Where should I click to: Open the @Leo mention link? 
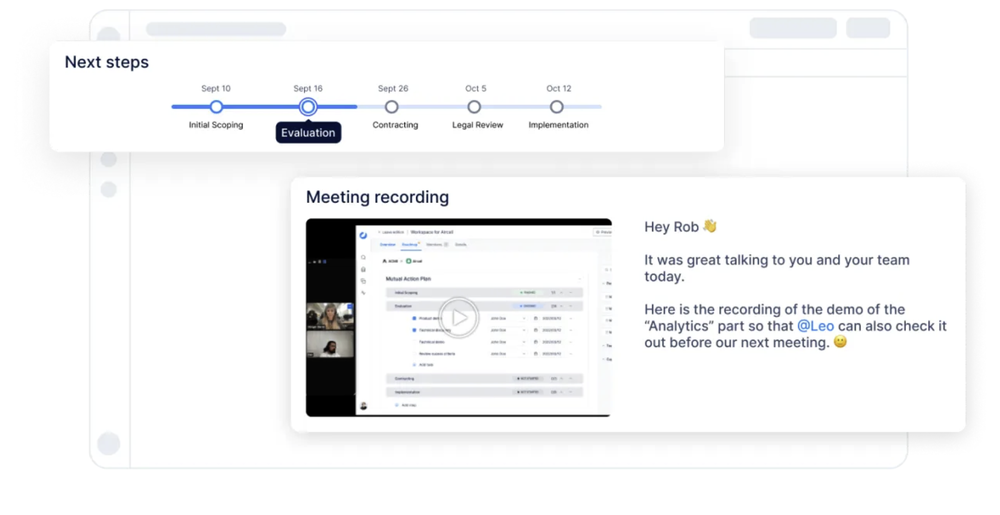coord(815,326)
